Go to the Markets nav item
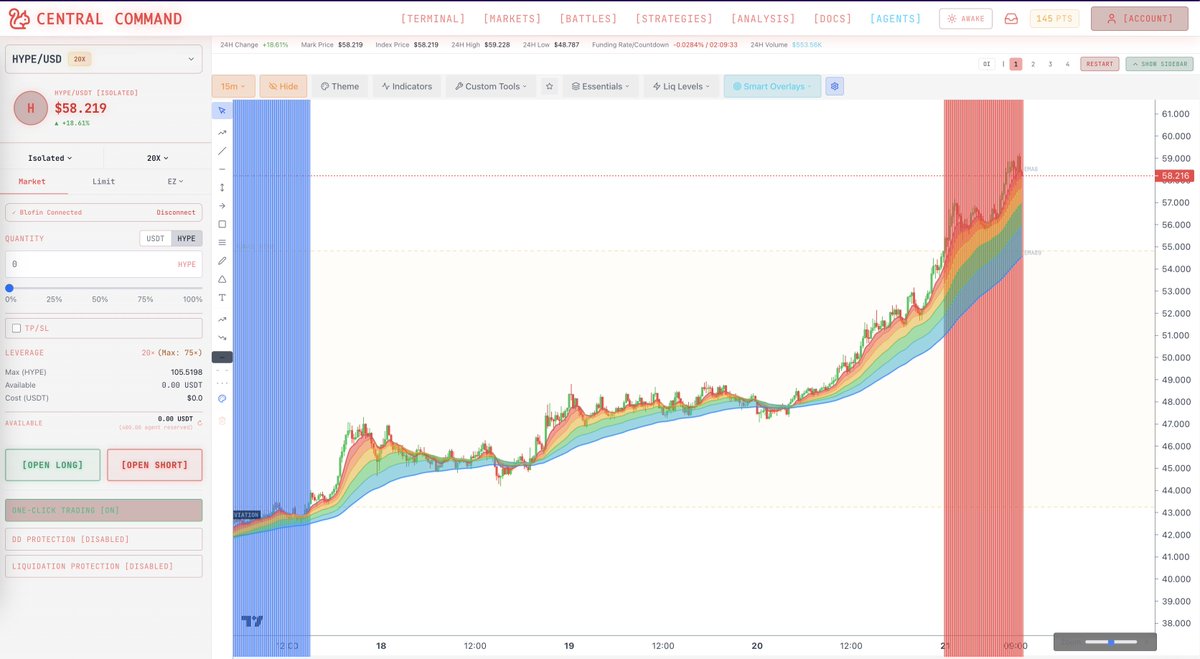Image resolution: width=1200 pixels, height=659 pixels. pyautogui.click(x=512, y=19)
